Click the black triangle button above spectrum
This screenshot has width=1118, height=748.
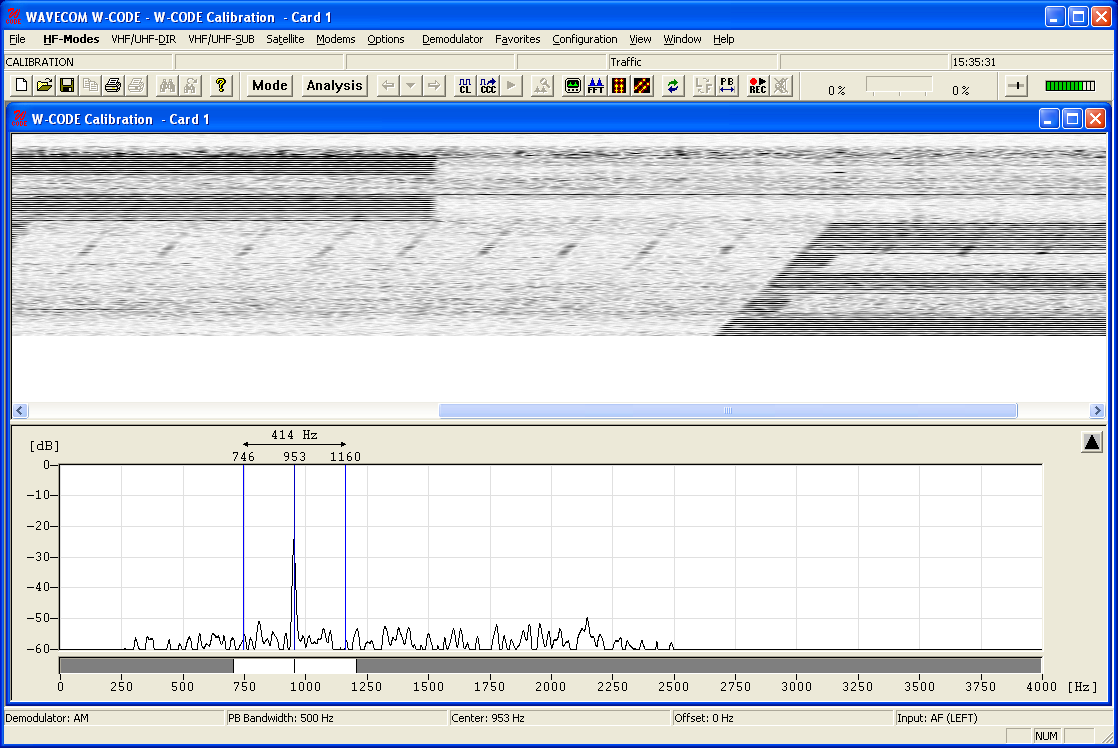(x=1091, y=442)
